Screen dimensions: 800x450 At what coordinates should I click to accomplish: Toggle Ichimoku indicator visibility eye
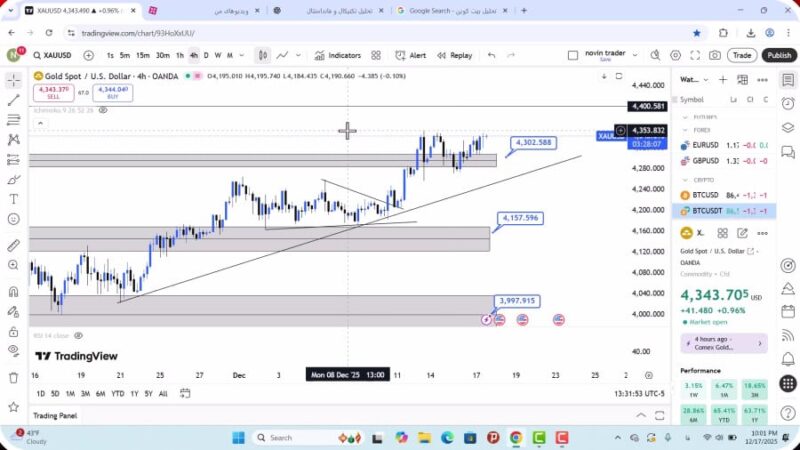102,110
